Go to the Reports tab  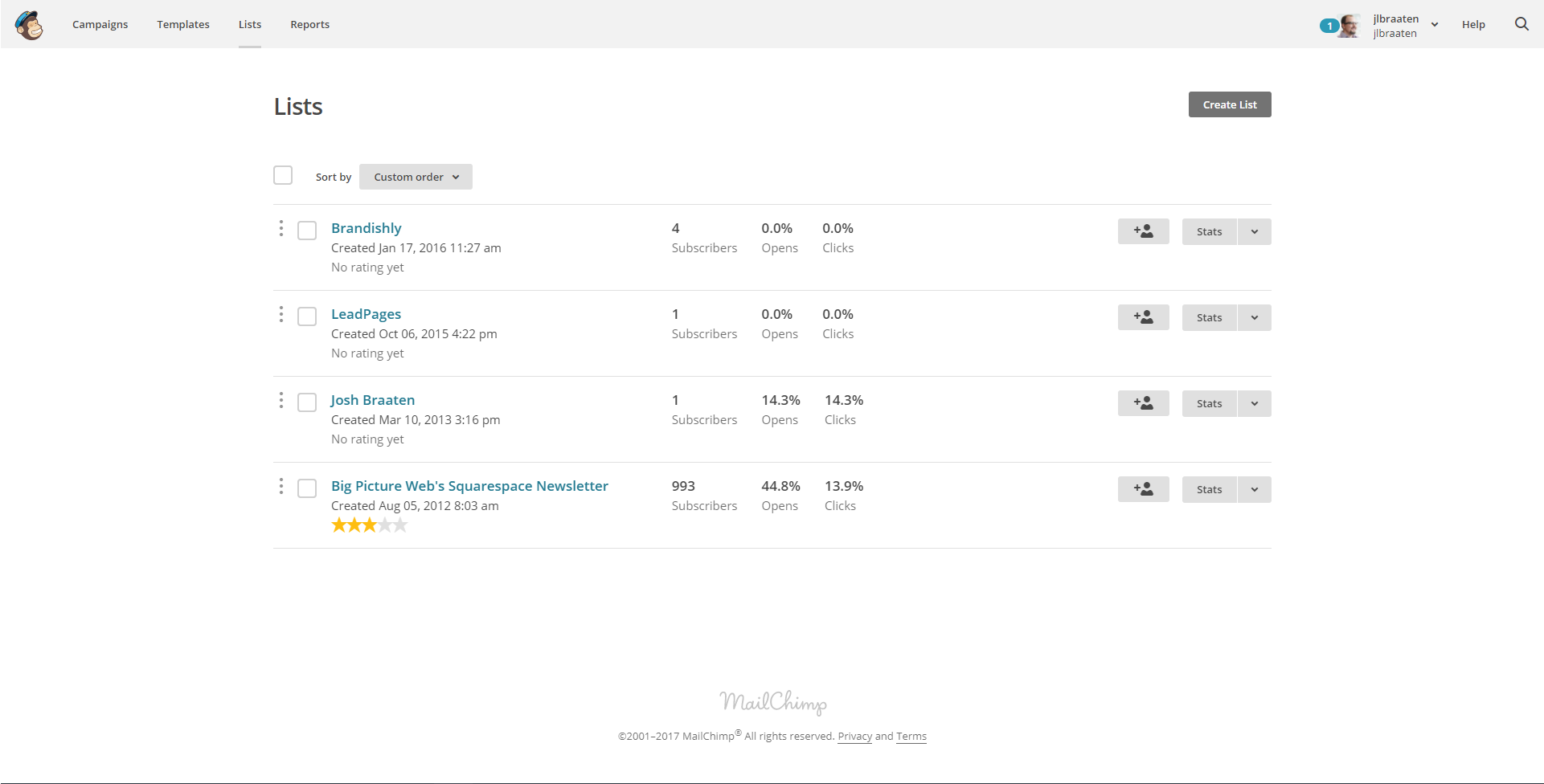point(309,24)
